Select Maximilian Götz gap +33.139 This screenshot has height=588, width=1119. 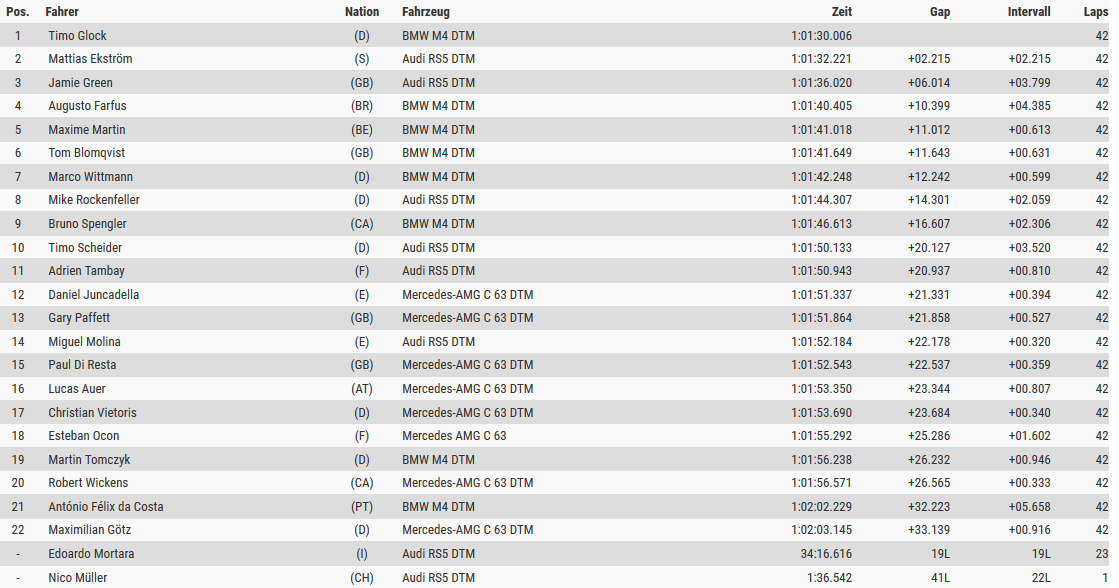[x=929, y=530]
